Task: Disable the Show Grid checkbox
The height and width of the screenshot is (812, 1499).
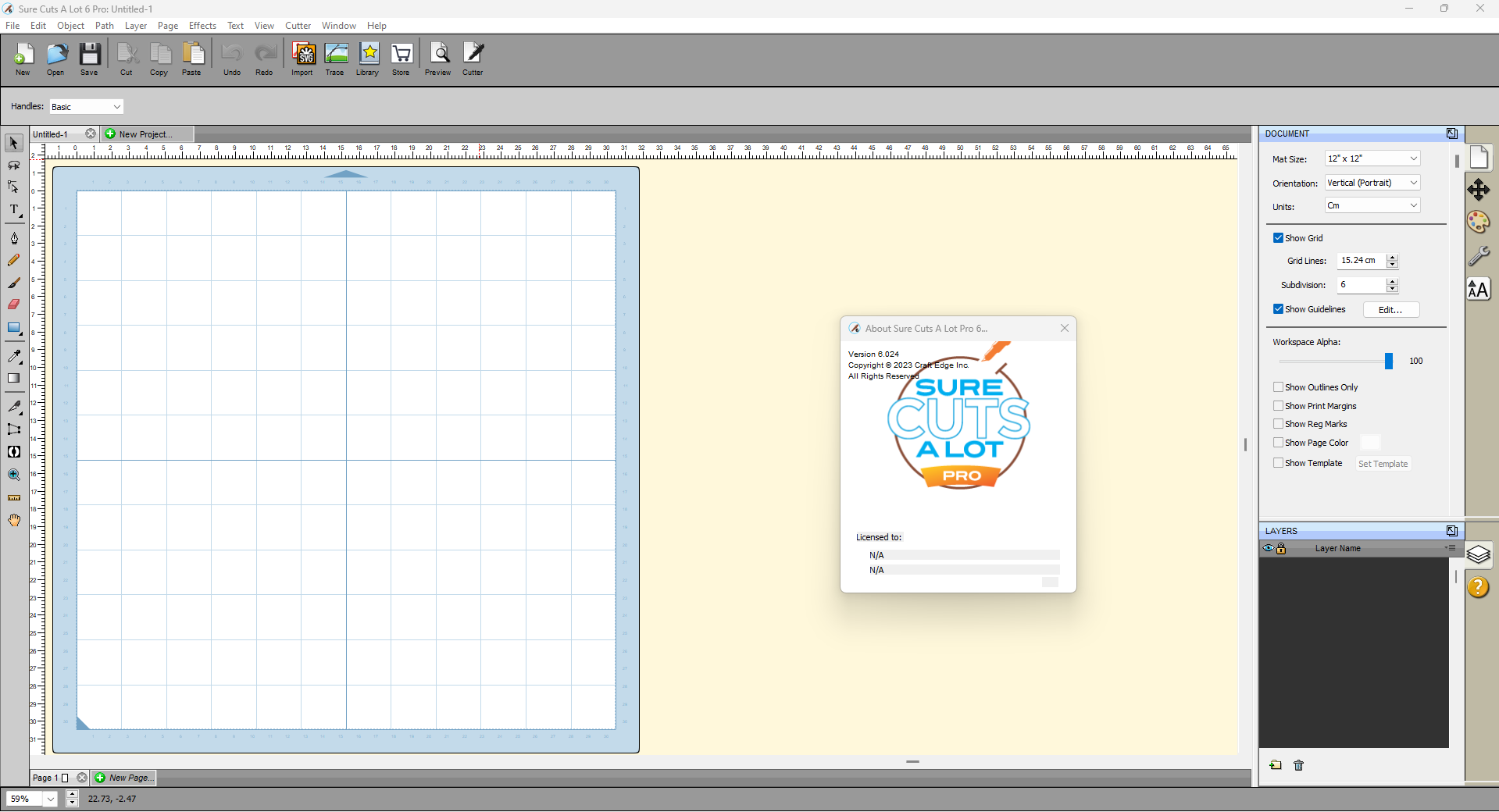Action: pos(1278,238)
